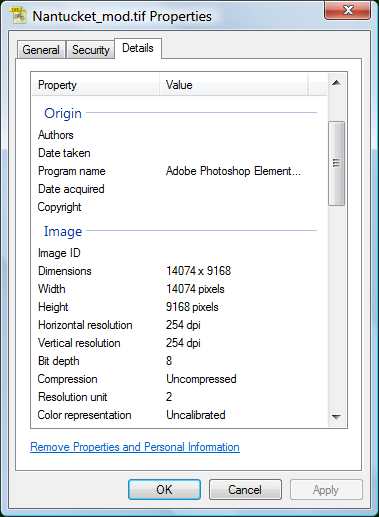Click the Apply button
The image size is (379, 517).
tap(326, 490)
